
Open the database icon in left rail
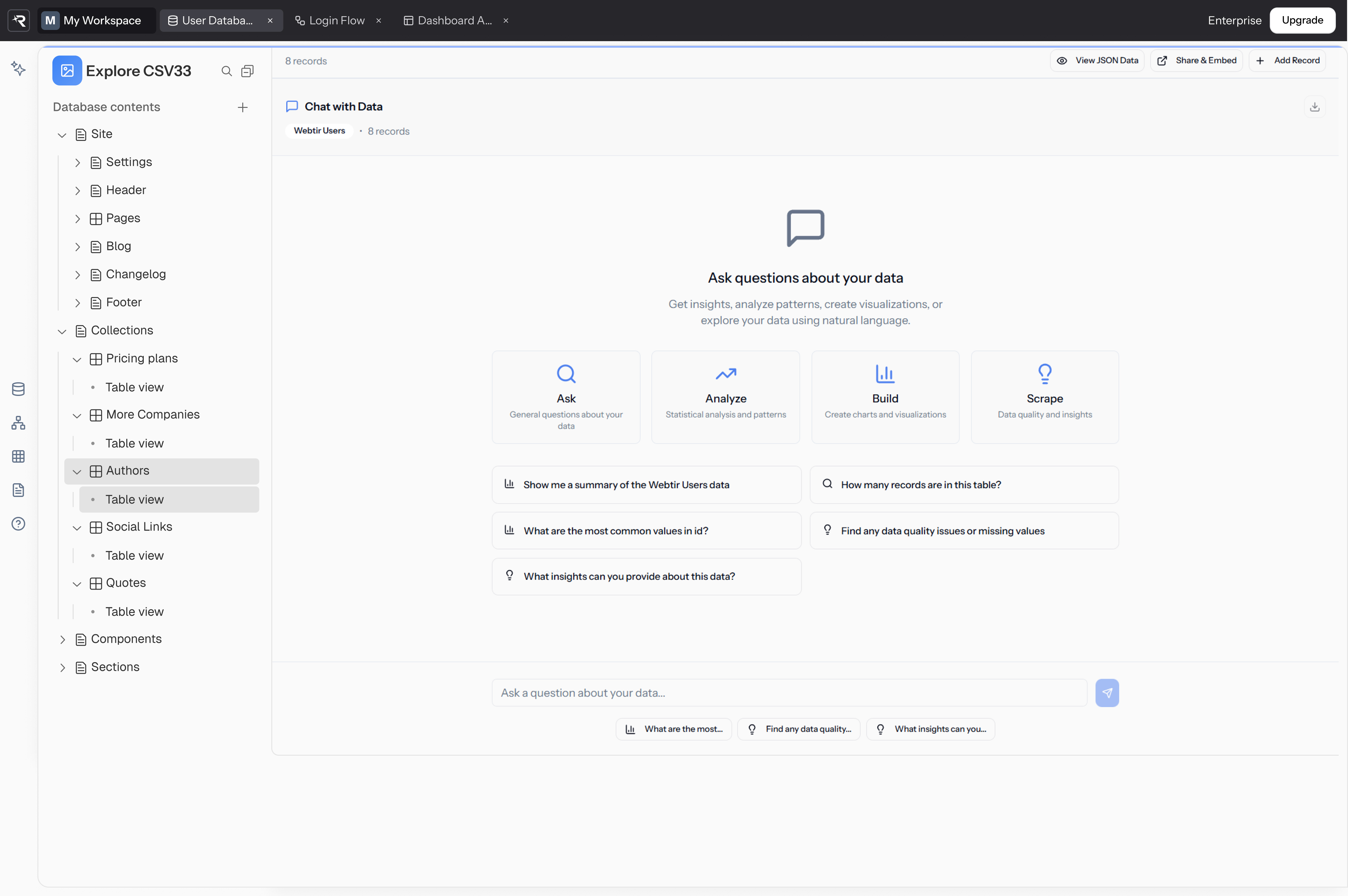pyautogui.click(x=18, y=389)
